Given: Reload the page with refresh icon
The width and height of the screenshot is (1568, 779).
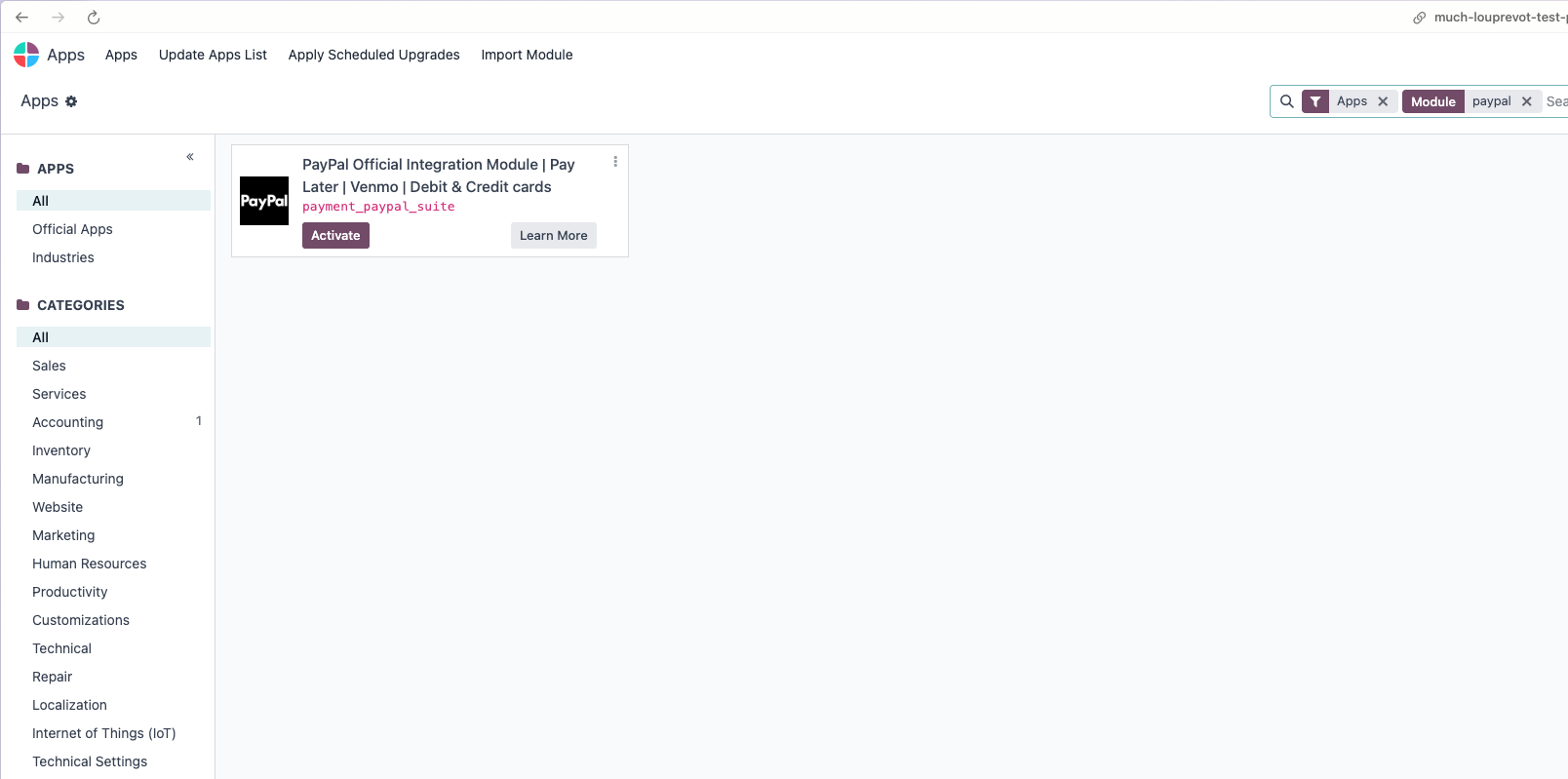Looking at the screenshot, I should click(94, 18).
